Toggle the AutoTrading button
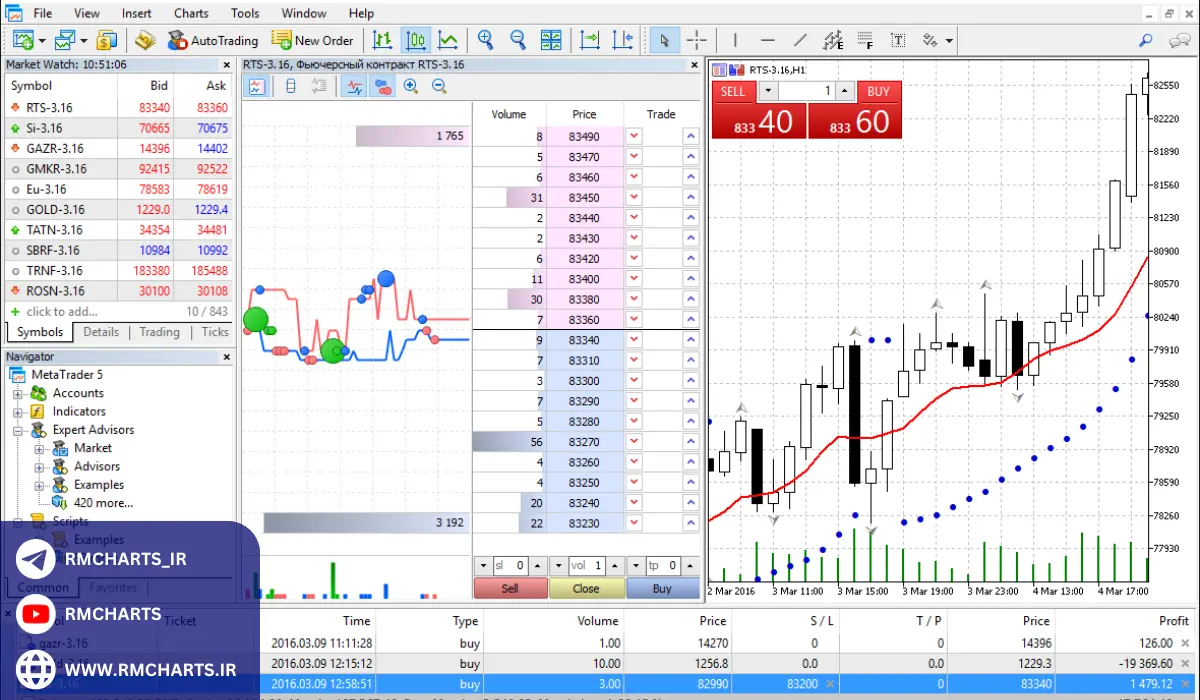Image resolution: width=1200 pixels, height=700 pixels. [x=212, y=40]
